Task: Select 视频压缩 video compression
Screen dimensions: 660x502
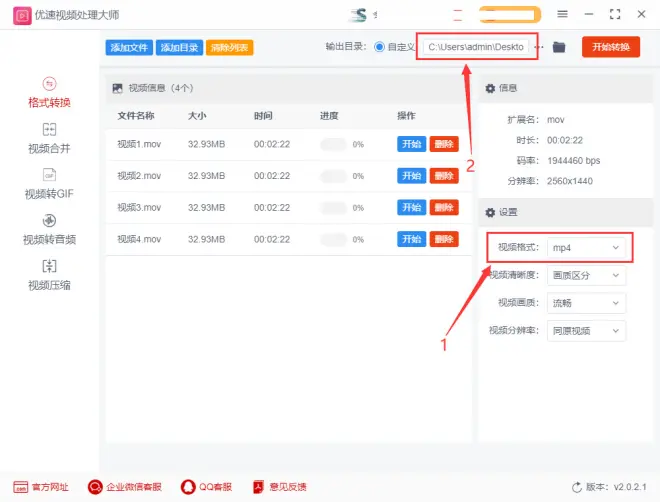Action: 49,275
